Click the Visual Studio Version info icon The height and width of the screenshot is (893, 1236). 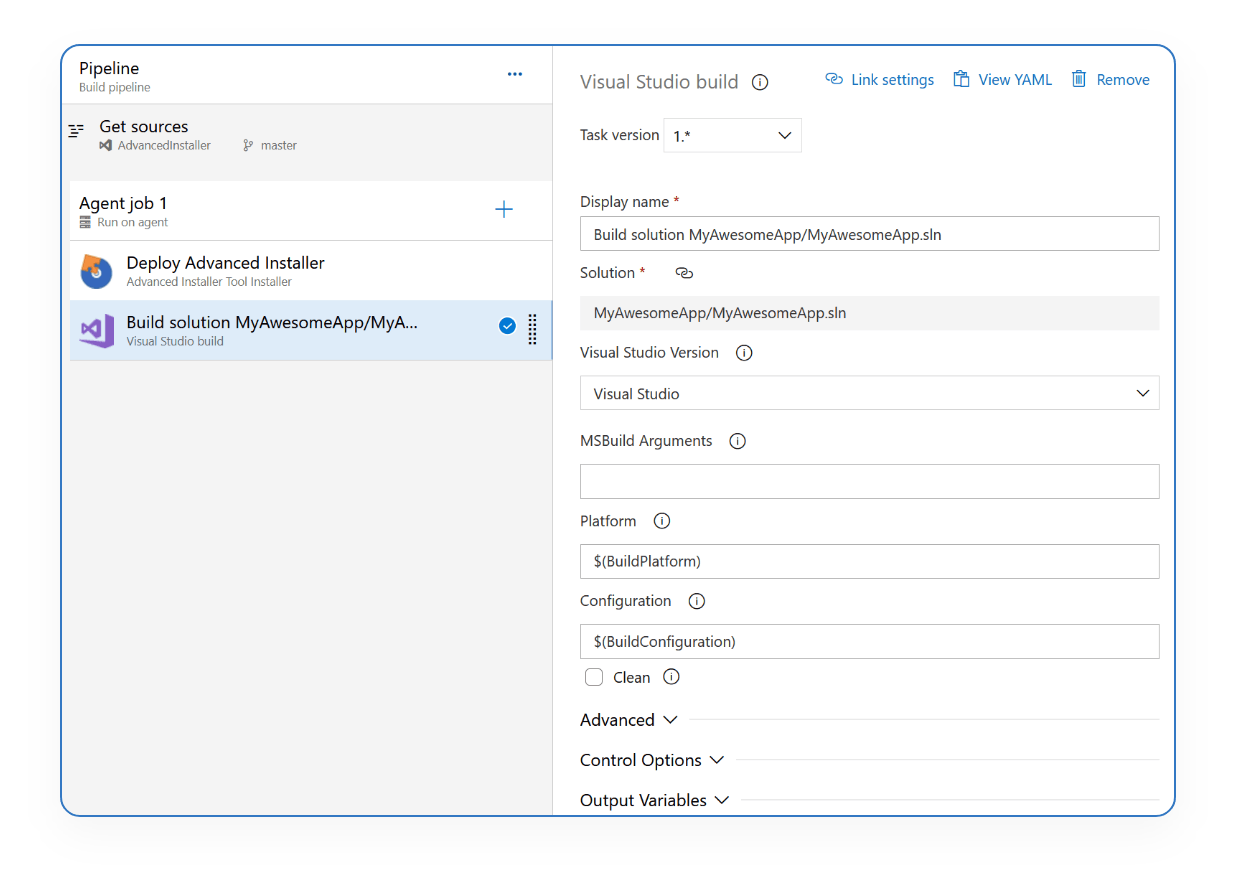pyautogui.click(x=743, y=352)
